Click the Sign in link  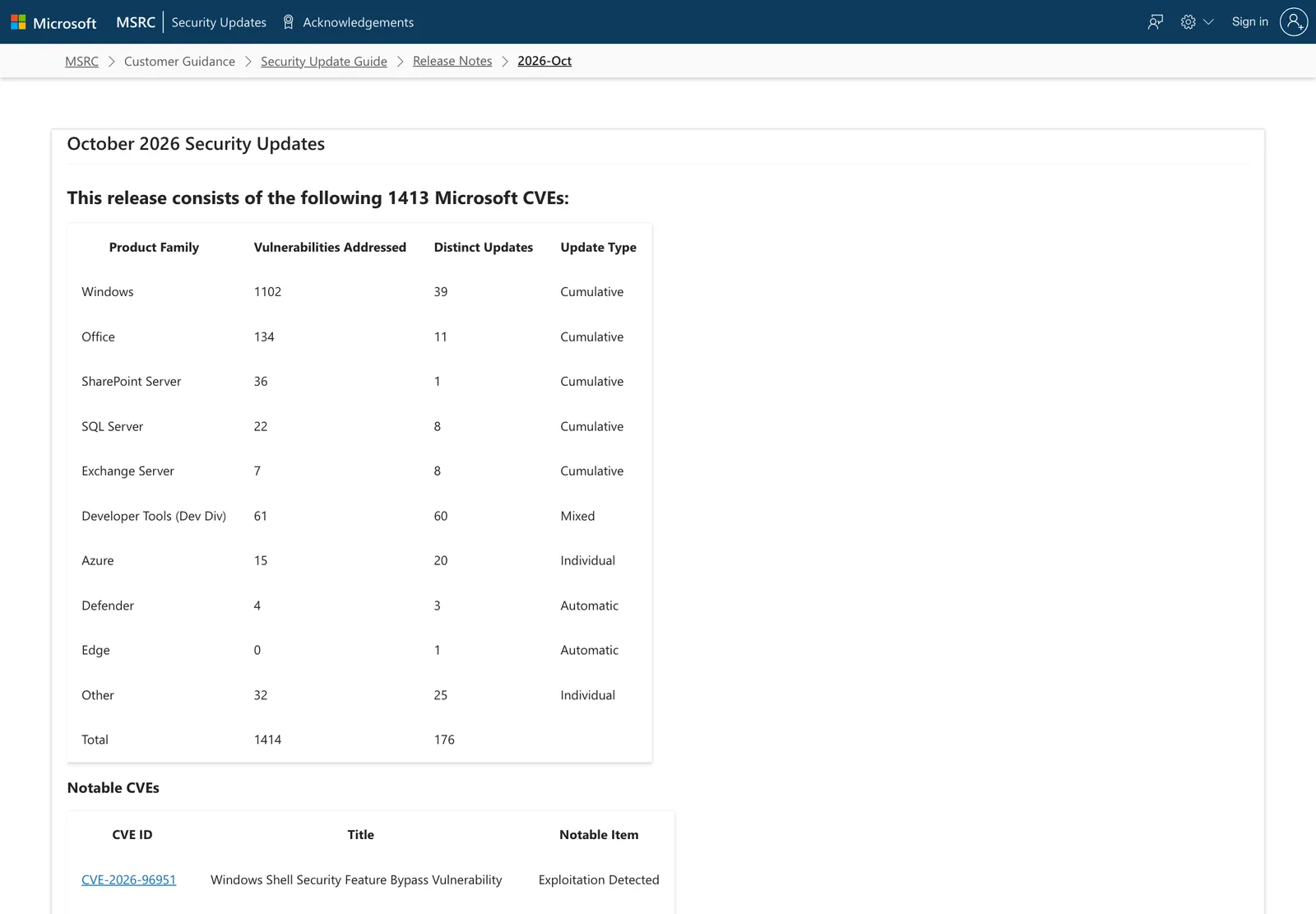pyautogui.click(x=1249, y=22)
